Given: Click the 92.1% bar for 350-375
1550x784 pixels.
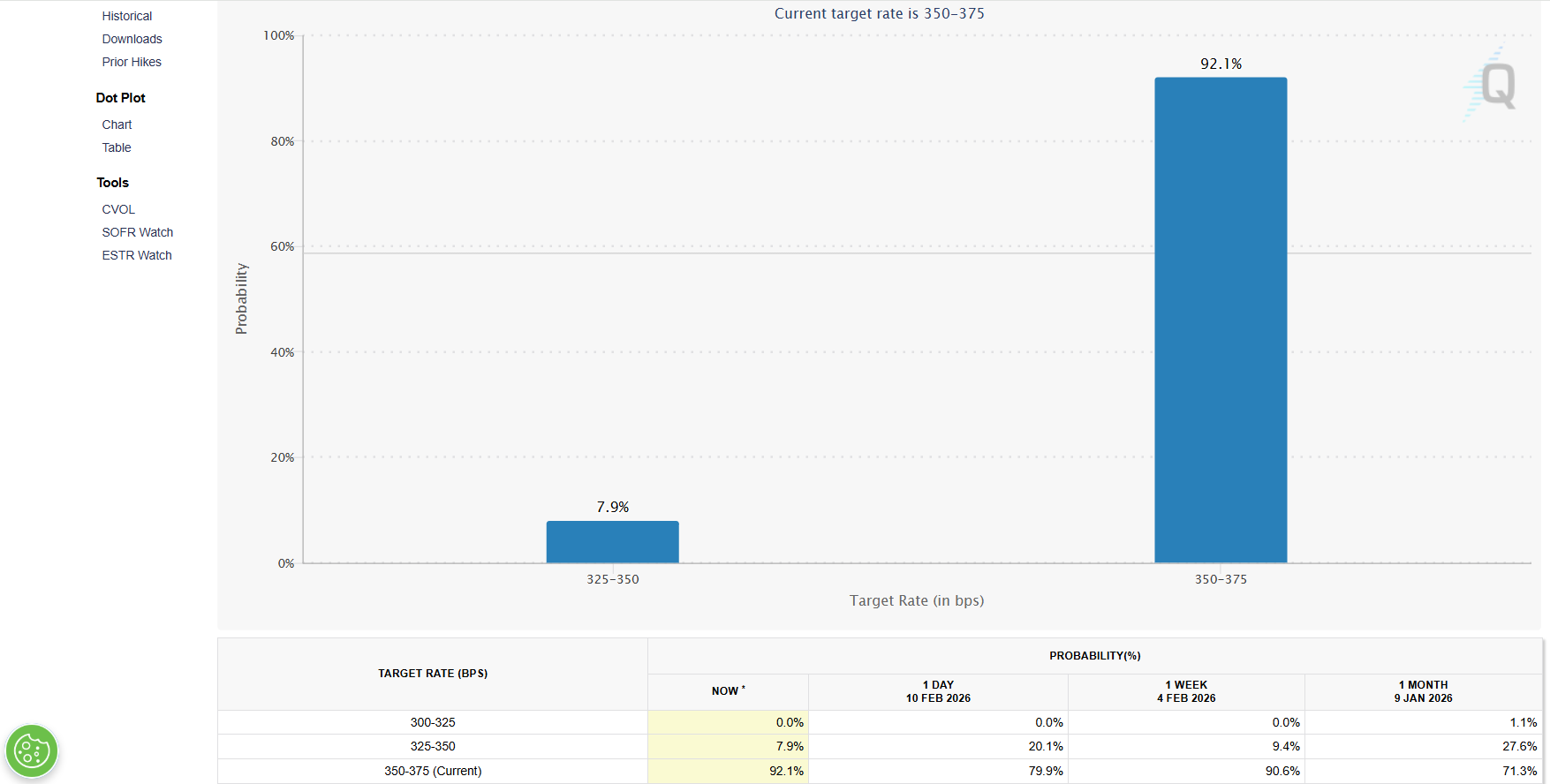Looking at the screenshot, I should click(1220, 320).
